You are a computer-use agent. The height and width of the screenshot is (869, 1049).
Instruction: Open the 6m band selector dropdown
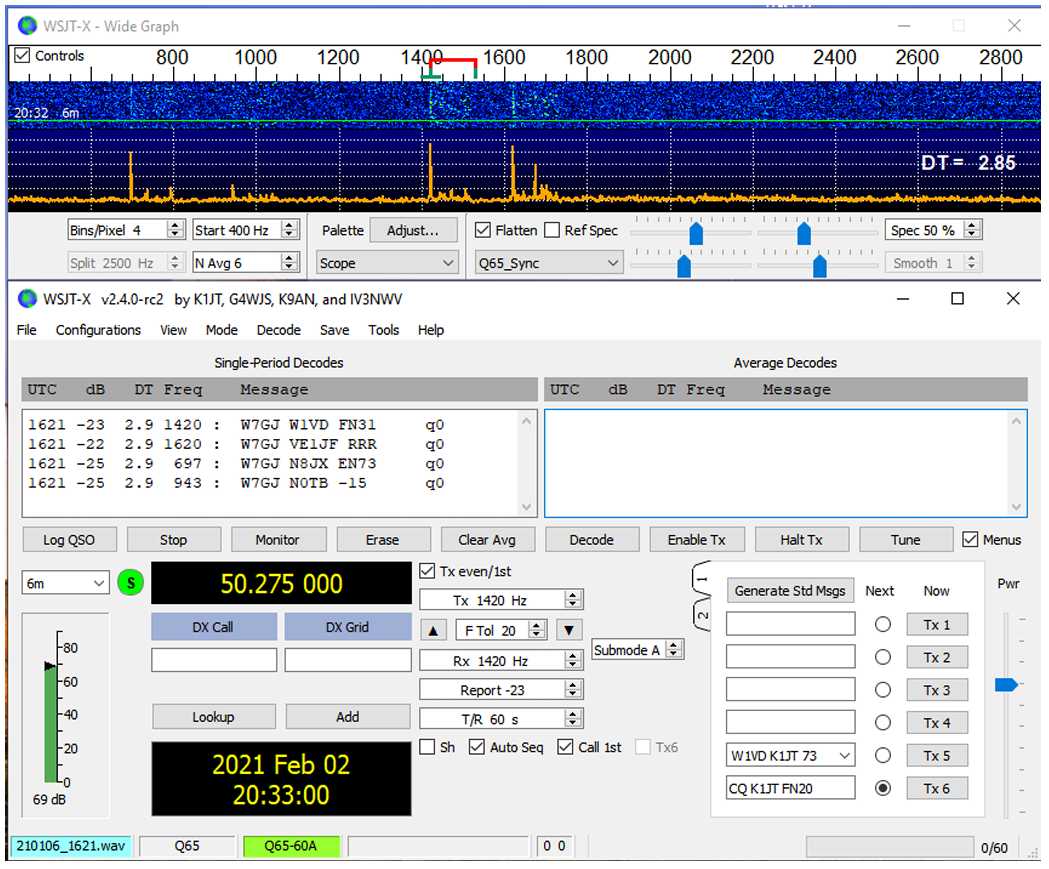pyautogui.click(x=65, y=583)
